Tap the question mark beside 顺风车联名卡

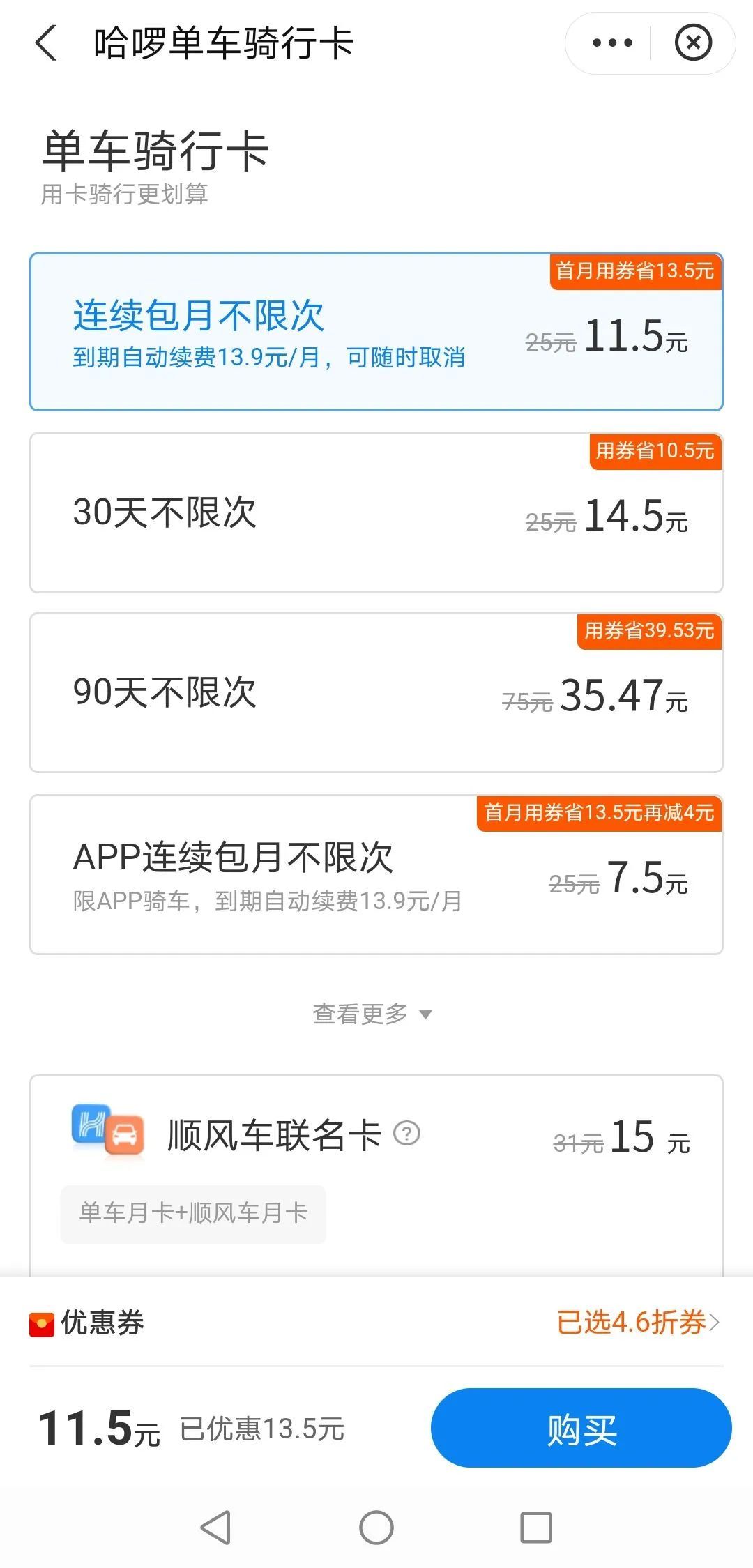(407, 1133)
